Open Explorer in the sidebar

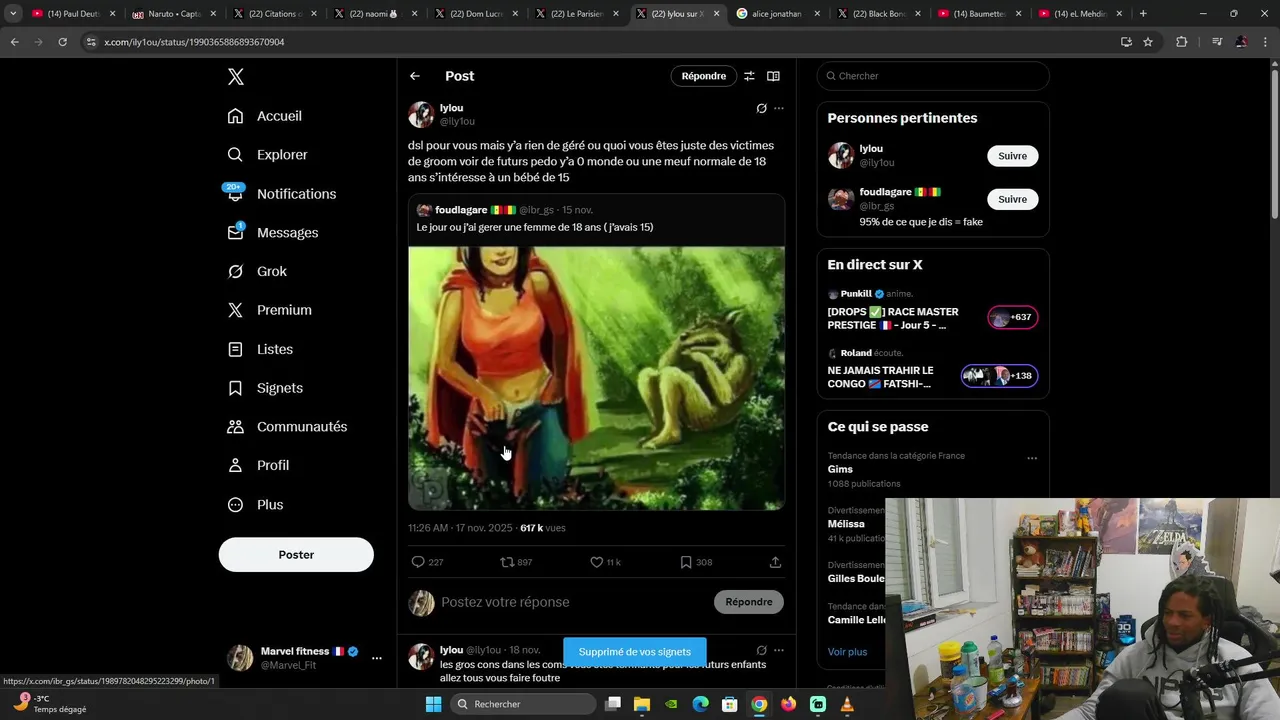pos(268,155)
